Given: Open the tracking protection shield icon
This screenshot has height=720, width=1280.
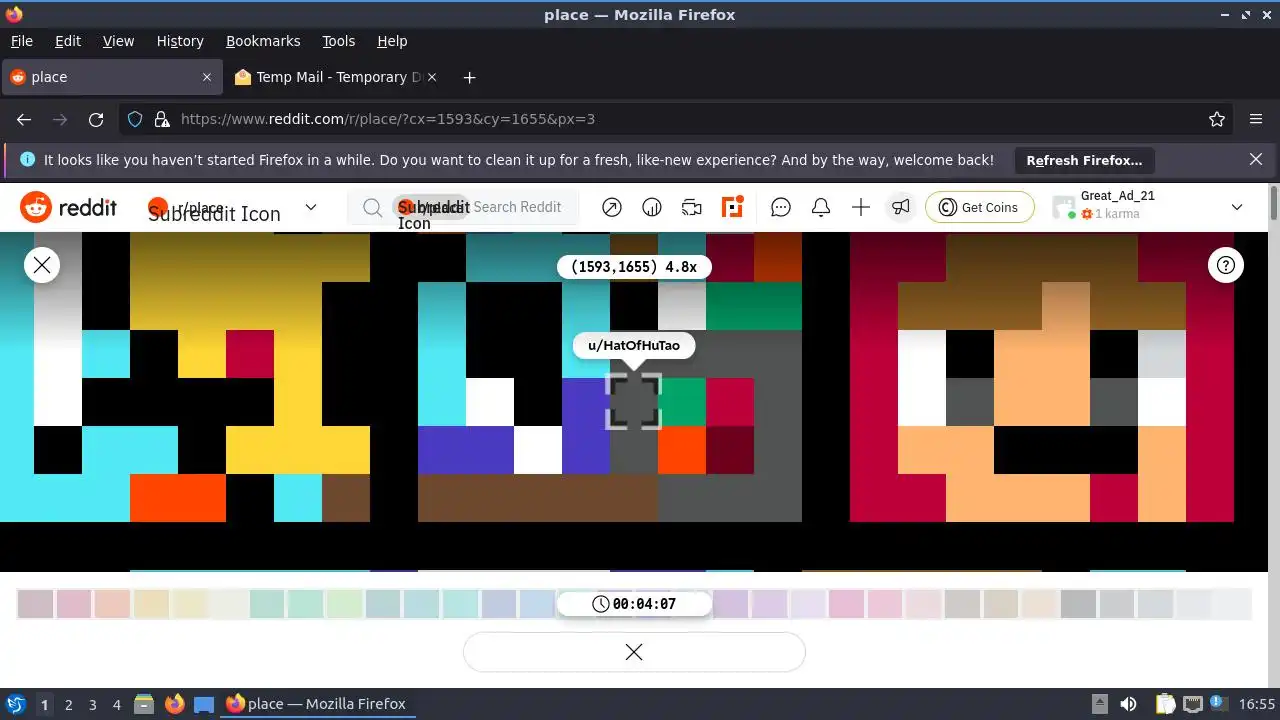Looking at the screenshot, I should click(x=135, y=119).
